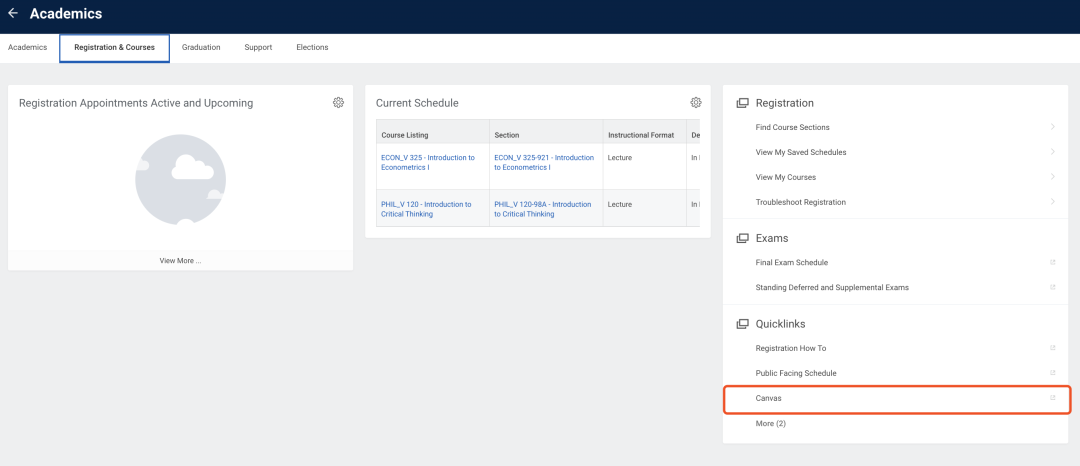Image resolution: width=1080 pixels, height=466 pixels.
Task: Expand Find Course Sections chevron
Action: (x=1052, y=127)
